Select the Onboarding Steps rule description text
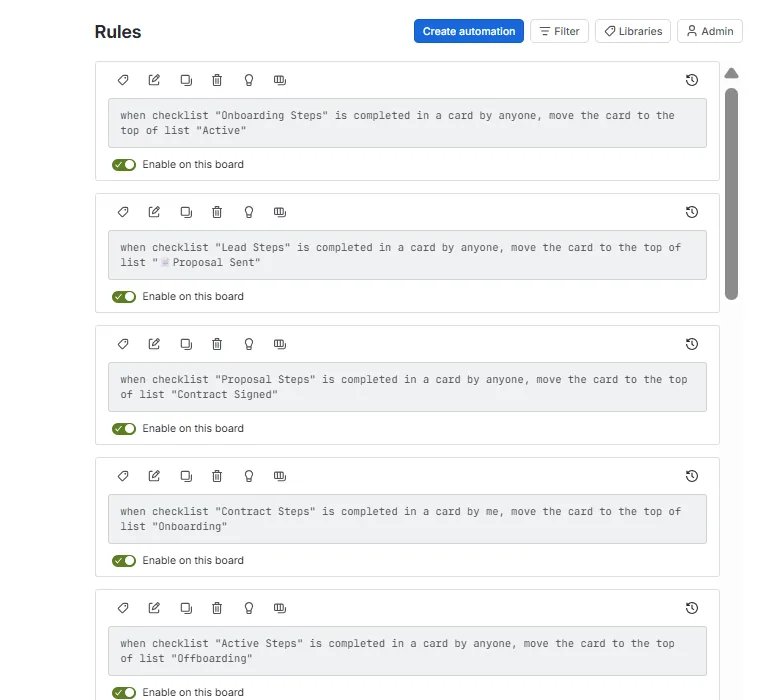The height and width of the screenshot is (700, 768). (407, 123)
